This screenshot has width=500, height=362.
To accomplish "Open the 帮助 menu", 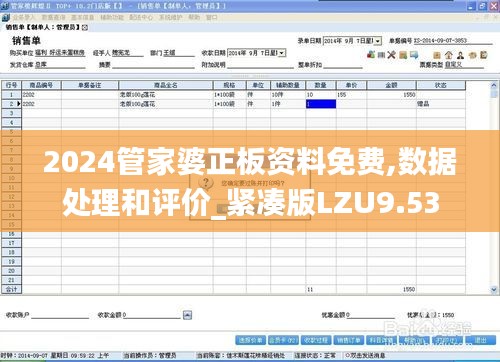I will point(194,17).
